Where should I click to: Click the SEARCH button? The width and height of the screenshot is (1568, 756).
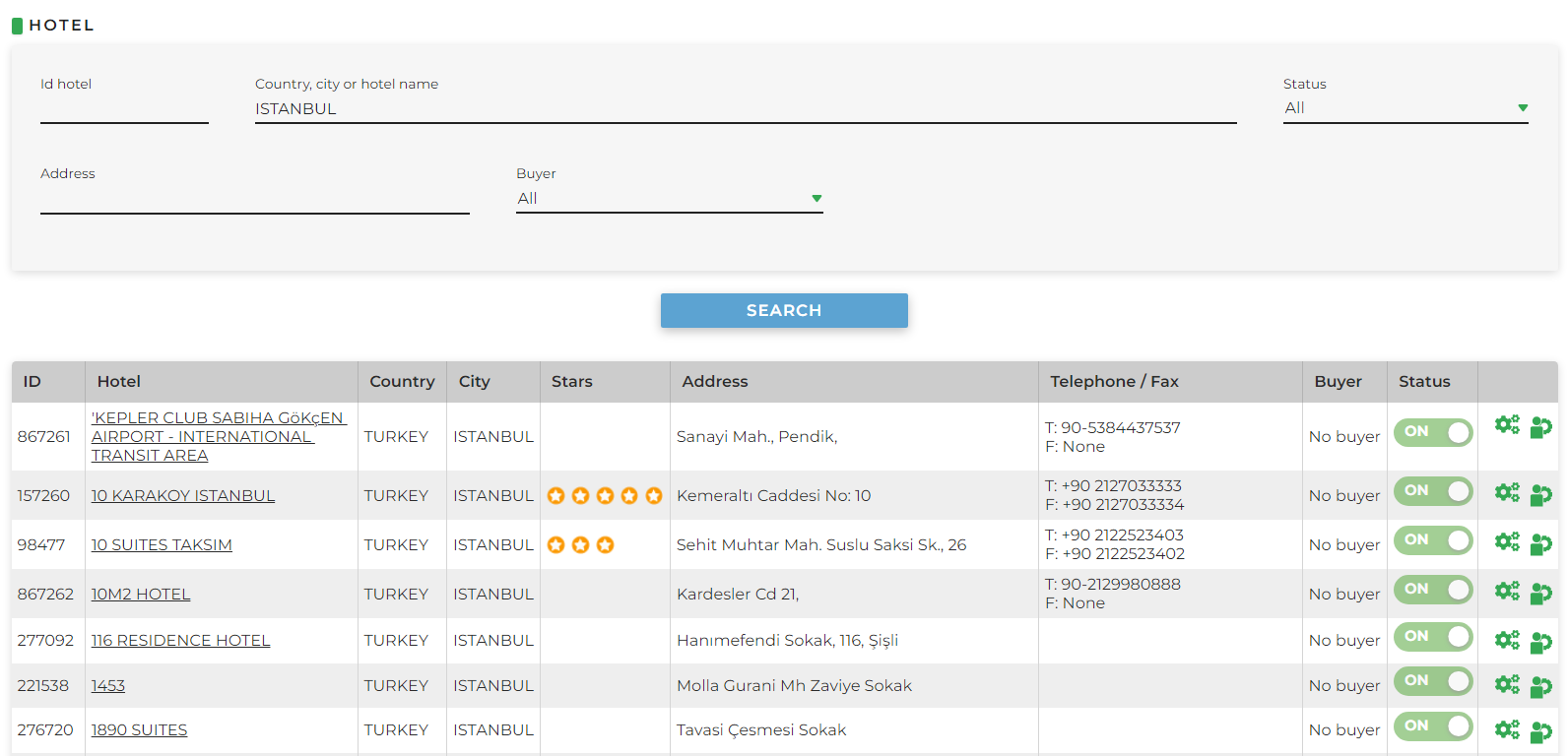(784, 310)
